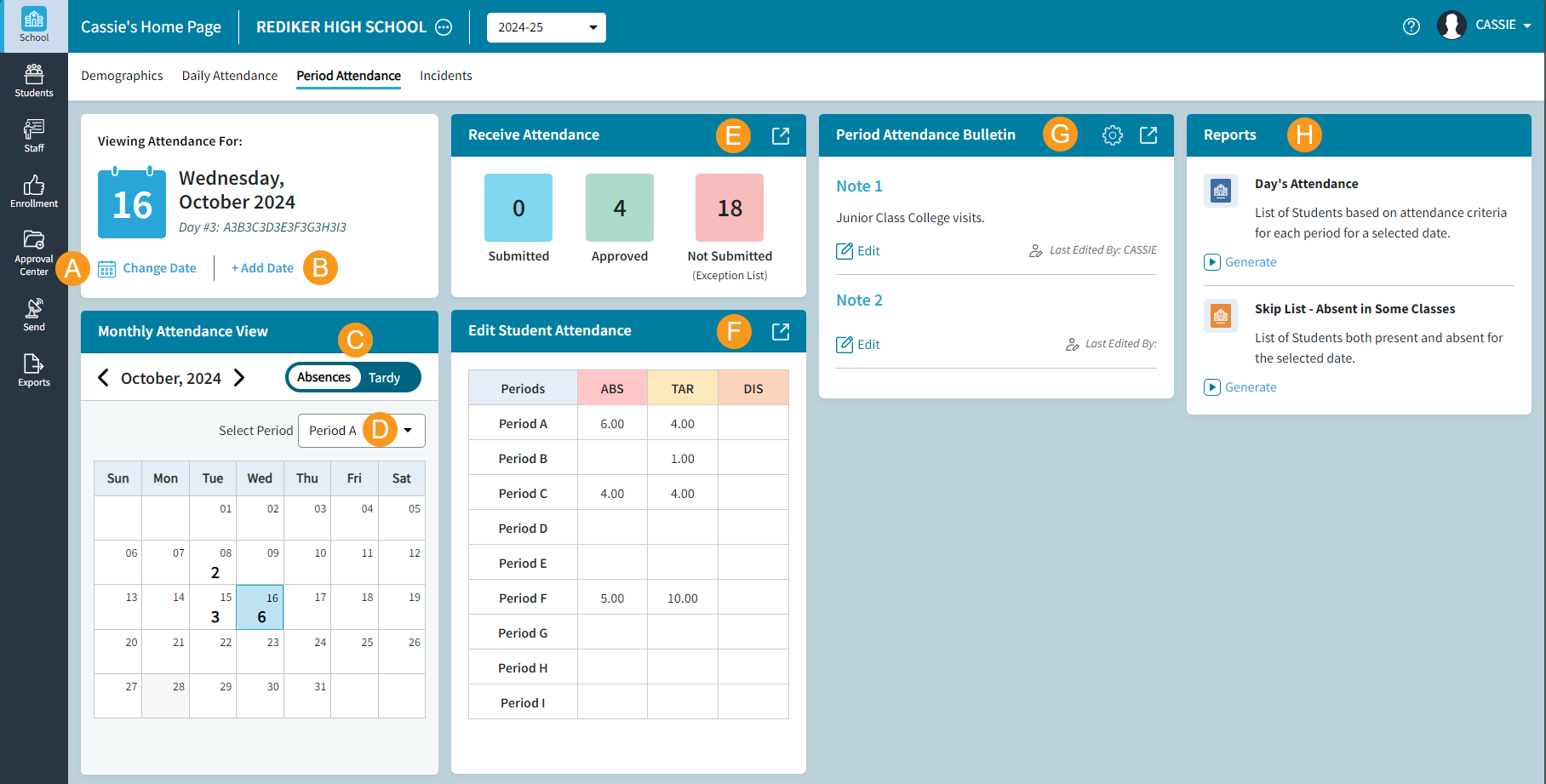Open Period Attendance Bulletin settings gear
The height and width of the screenshot is (784, 1546).
(x=1112, y=134)
